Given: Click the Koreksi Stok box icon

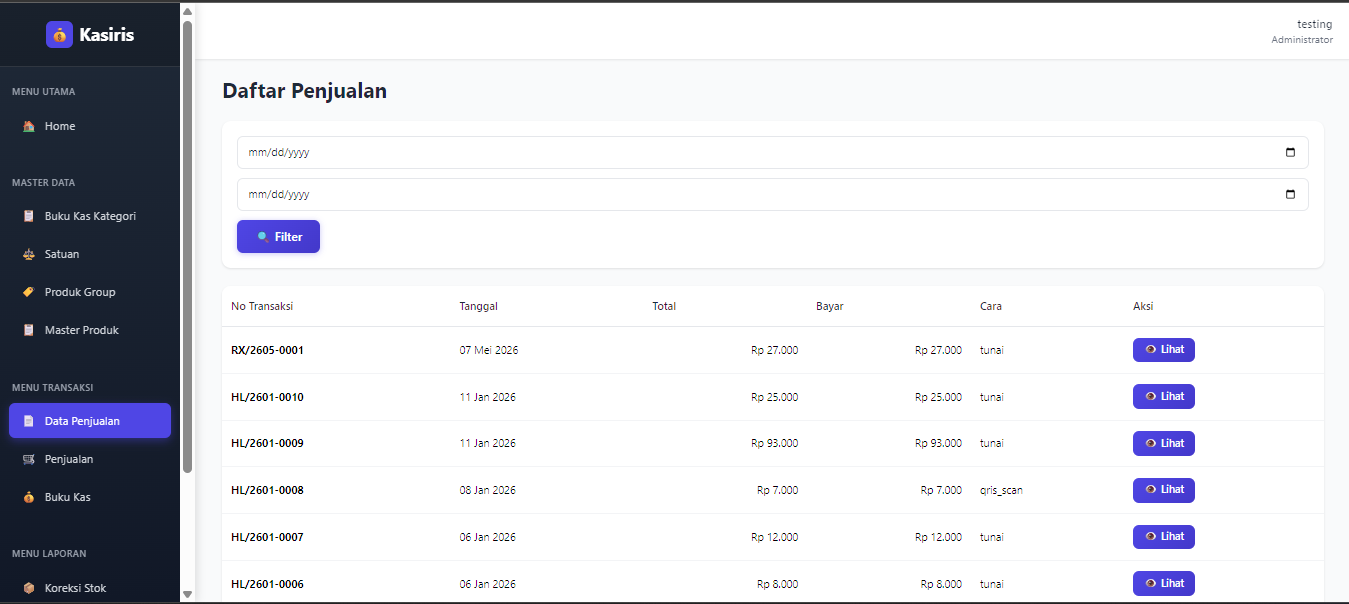Looking at the screenshot, I should click(x=29, y=588).
